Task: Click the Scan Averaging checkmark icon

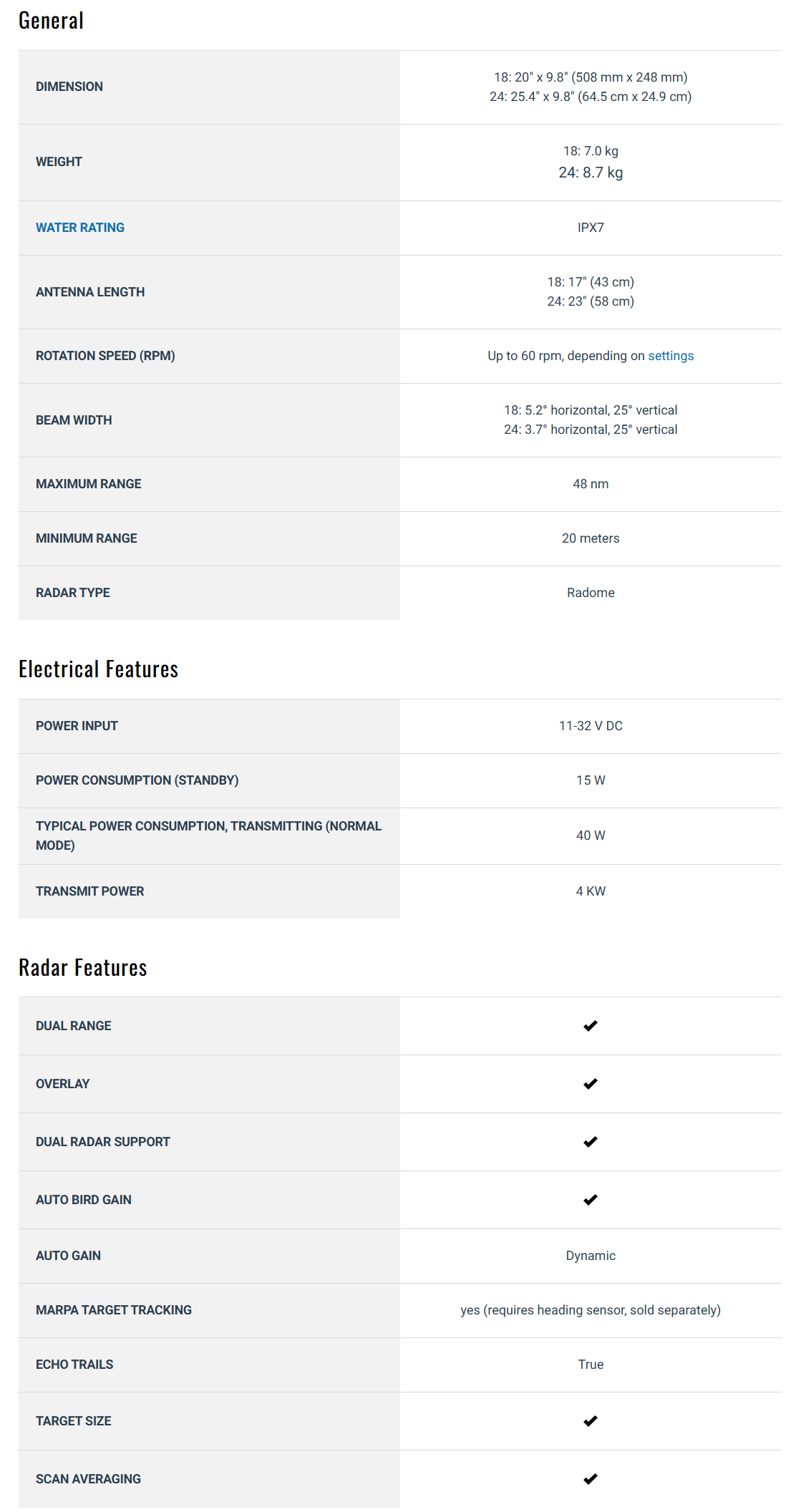Action: click(590, 1479)
